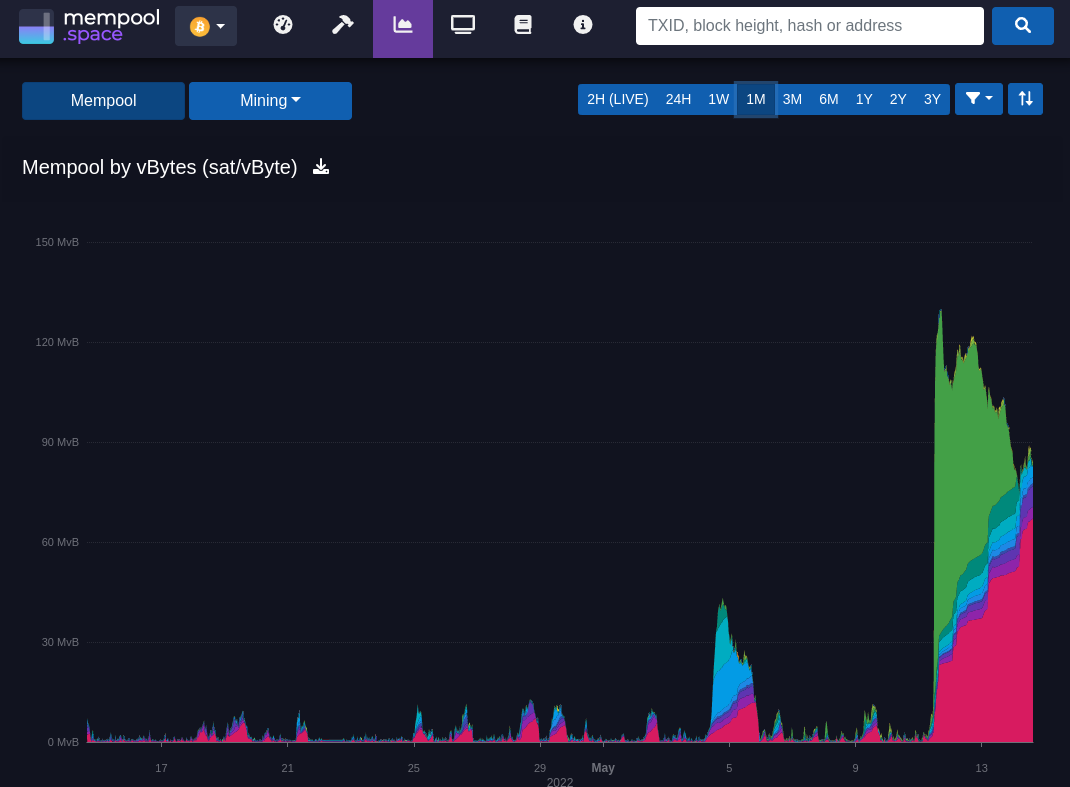
Task: Switch to the 3Y time range
Action: click(x=932, y=99)
